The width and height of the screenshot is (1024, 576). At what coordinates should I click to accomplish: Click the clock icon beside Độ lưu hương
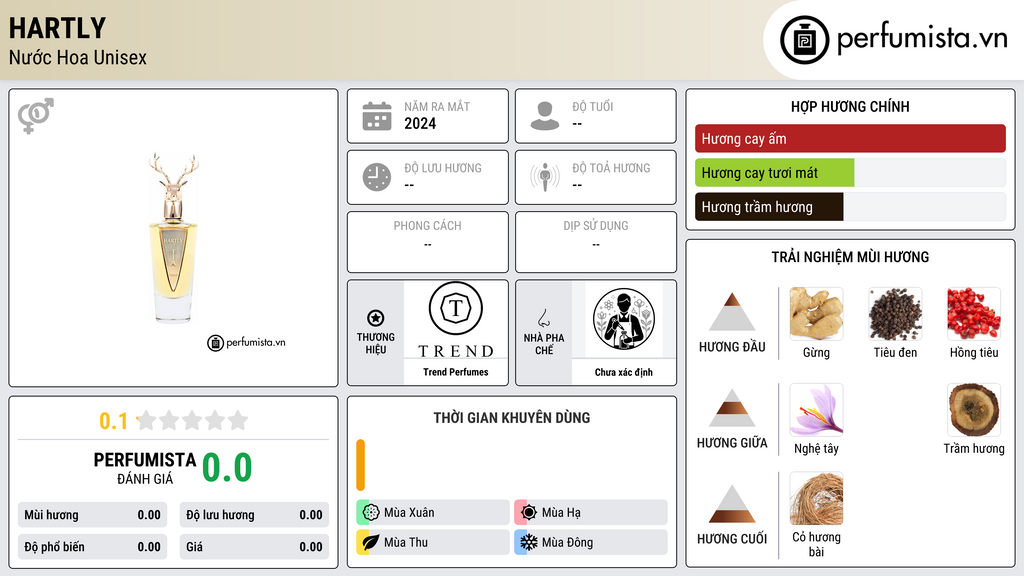(377, 177)
